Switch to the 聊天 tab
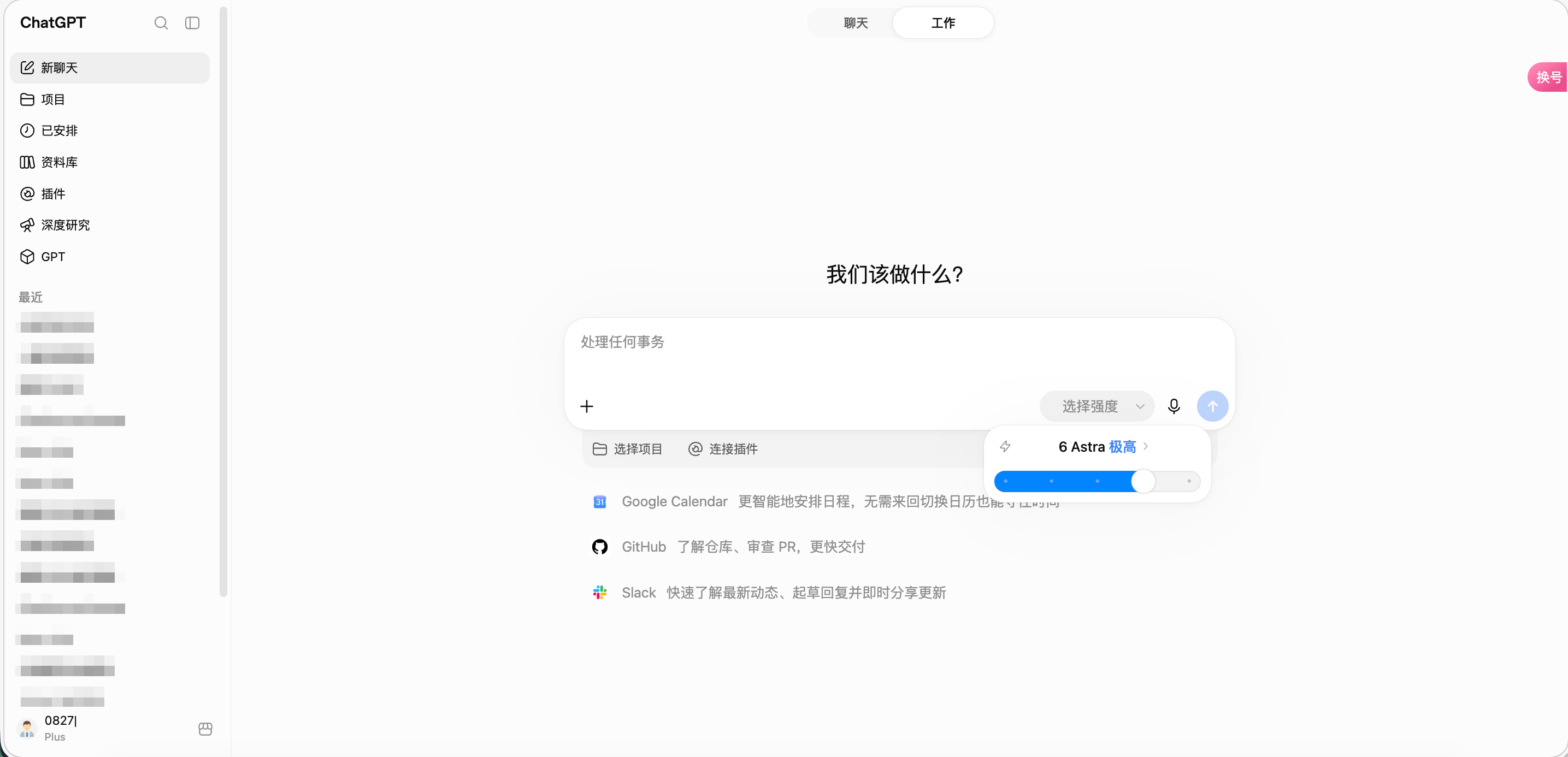This screenshot has height=757, width=1568. (x=855, y=23)
